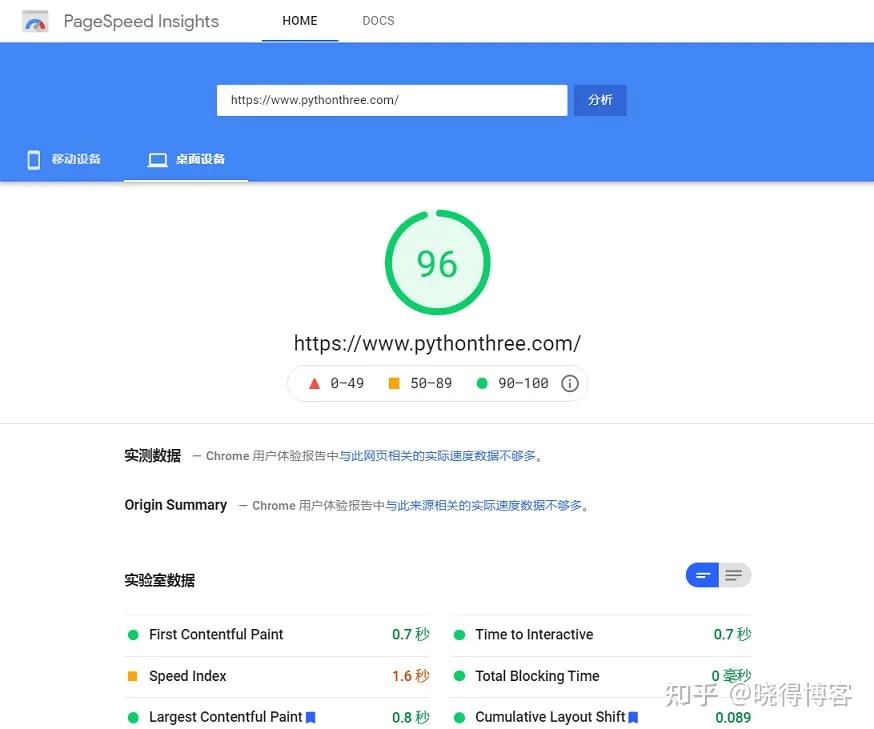
Task: Select the HOME tab
Action: coord(299,20)
